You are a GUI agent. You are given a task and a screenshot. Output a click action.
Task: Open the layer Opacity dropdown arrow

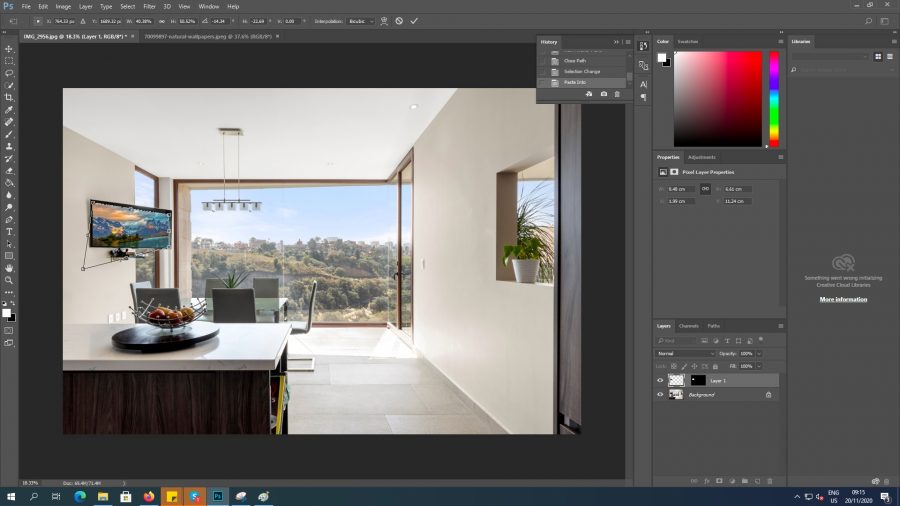[x=759, y=353]
